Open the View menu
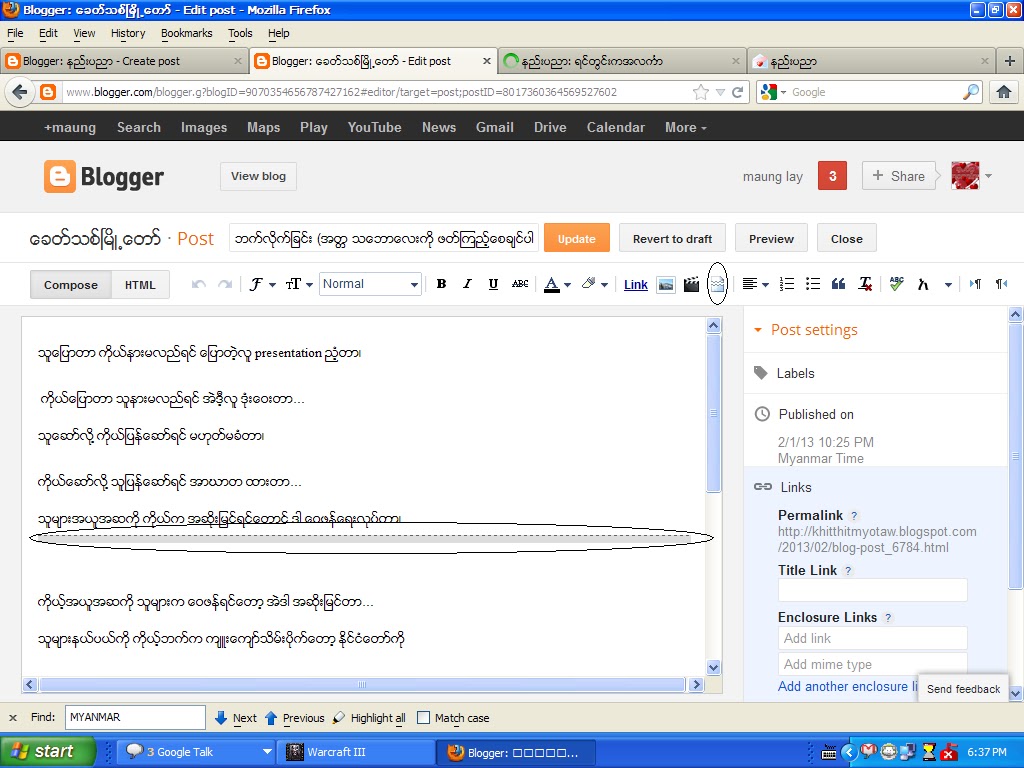 click(x=84, y=33)
